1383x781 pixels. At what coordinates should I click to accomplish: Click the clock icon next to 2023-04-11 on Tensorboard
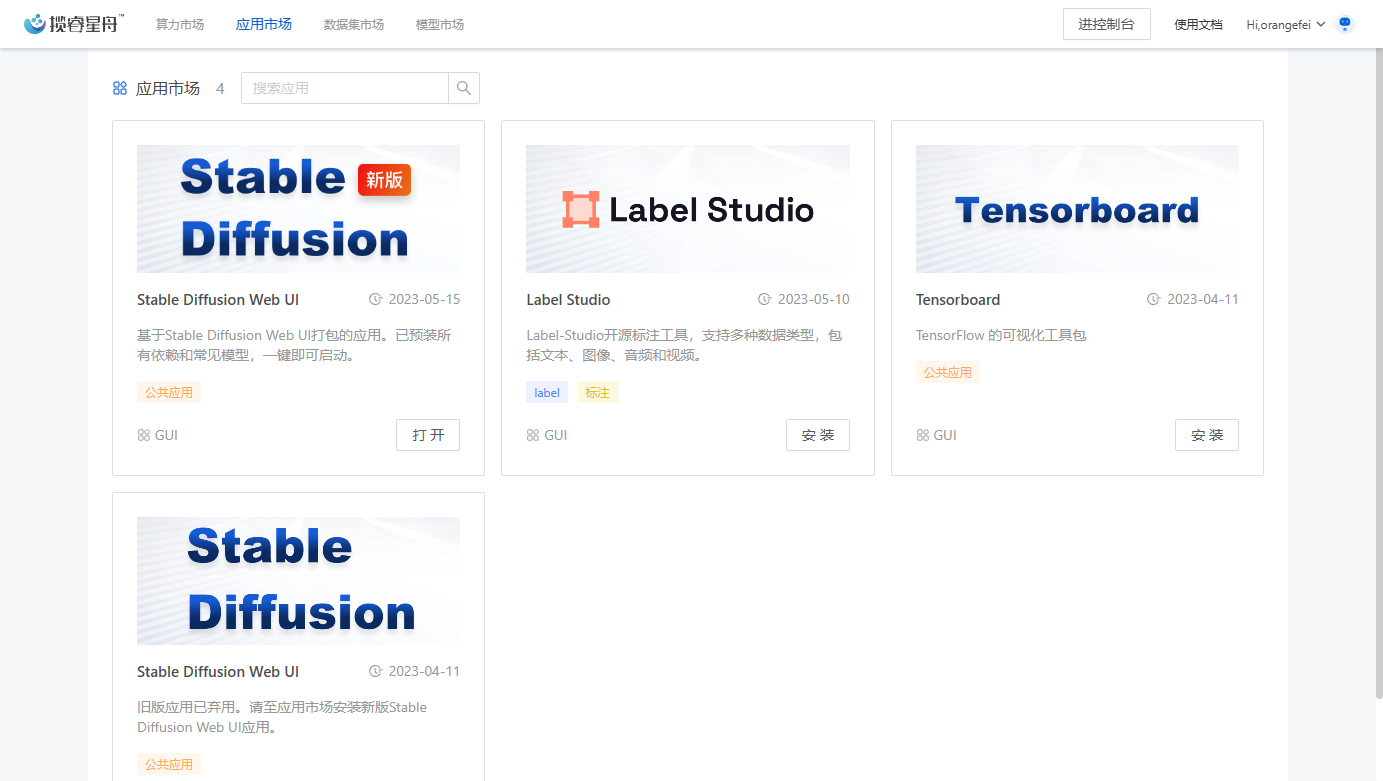[x=1155, y=299]
